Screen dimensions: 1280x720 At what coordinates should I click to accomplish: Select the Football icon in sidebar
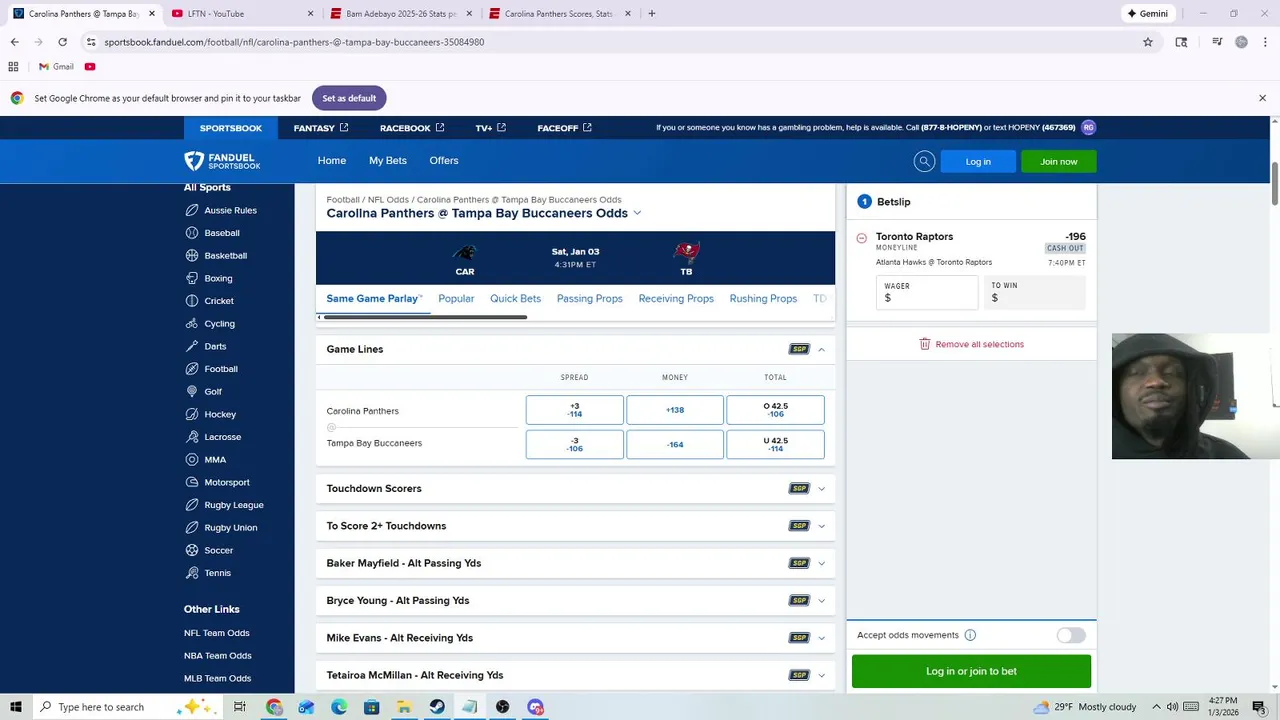point(192,369)
